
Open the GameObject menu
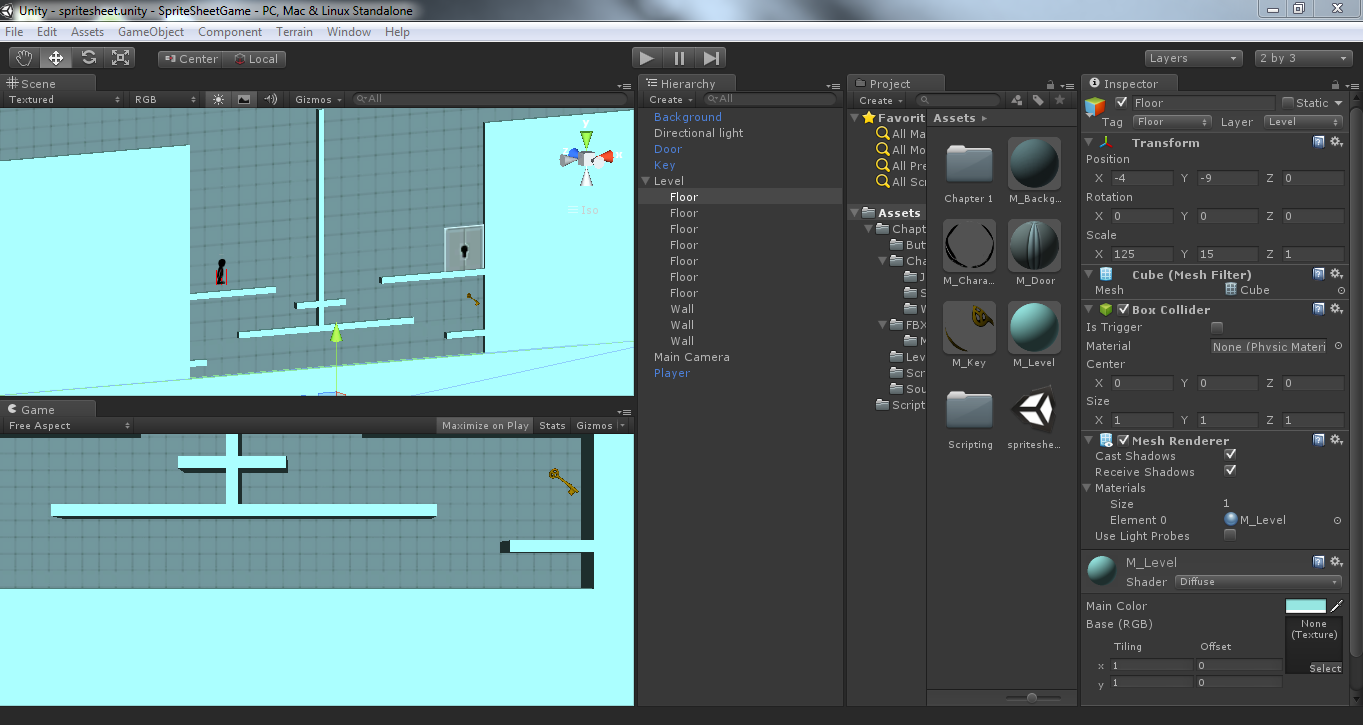click(x=151, y=32)
